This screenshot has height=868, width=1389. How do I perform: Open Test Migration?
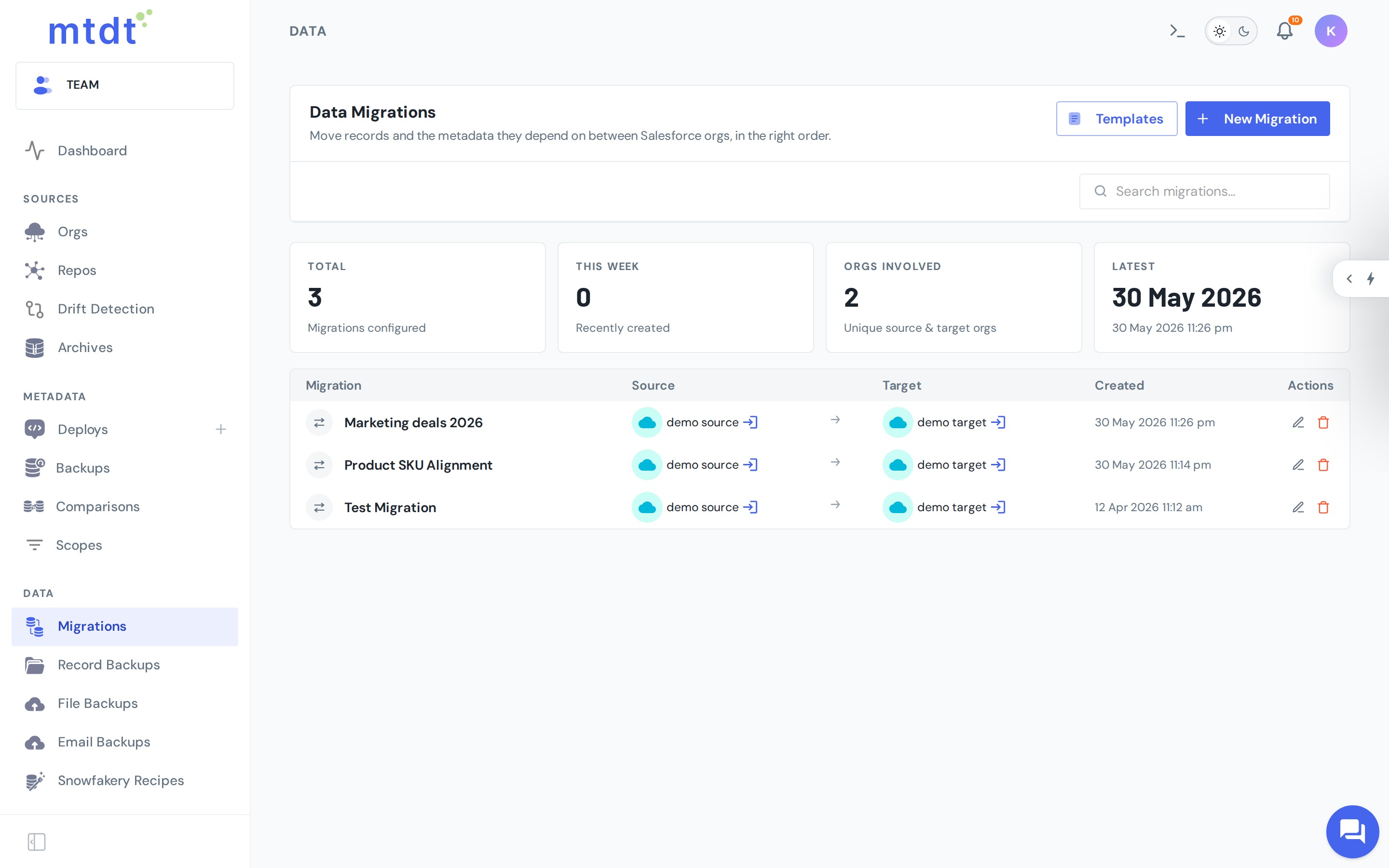[x=390, y=507]
